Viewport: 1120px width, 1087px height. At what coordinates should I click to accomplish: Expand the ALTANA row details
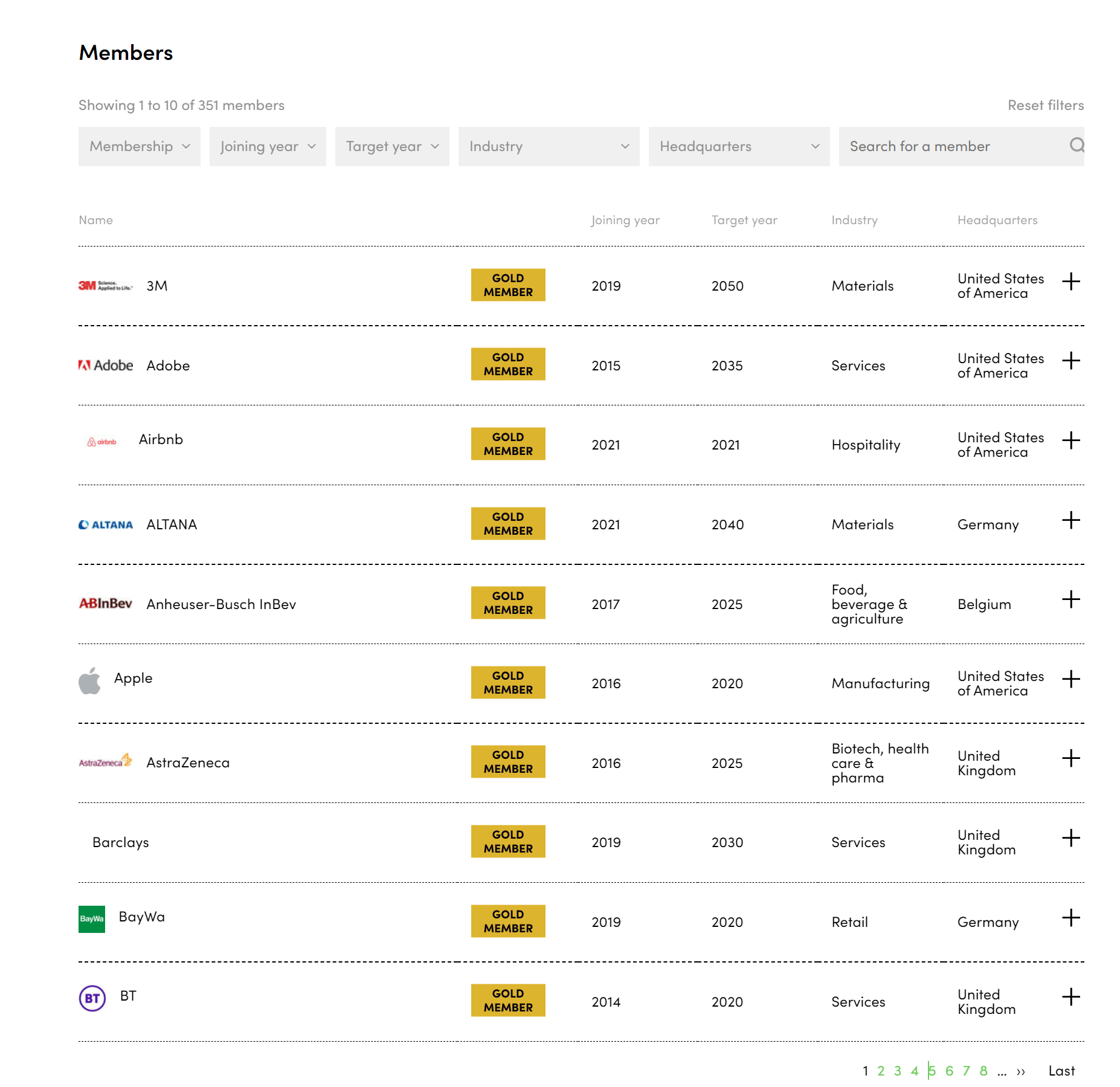(1071, 520)
